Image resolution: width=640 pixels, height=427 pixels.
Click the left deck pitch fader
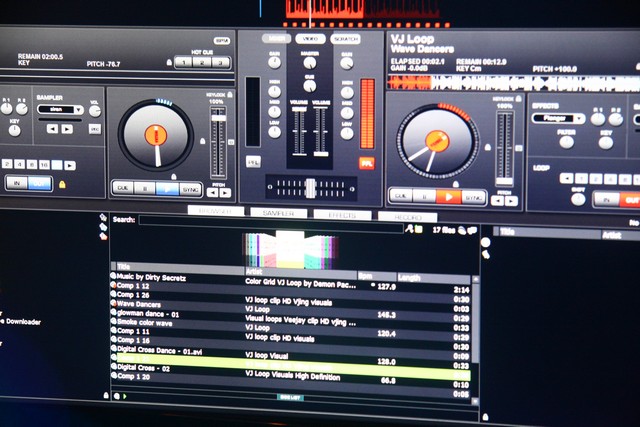[218, 118]
